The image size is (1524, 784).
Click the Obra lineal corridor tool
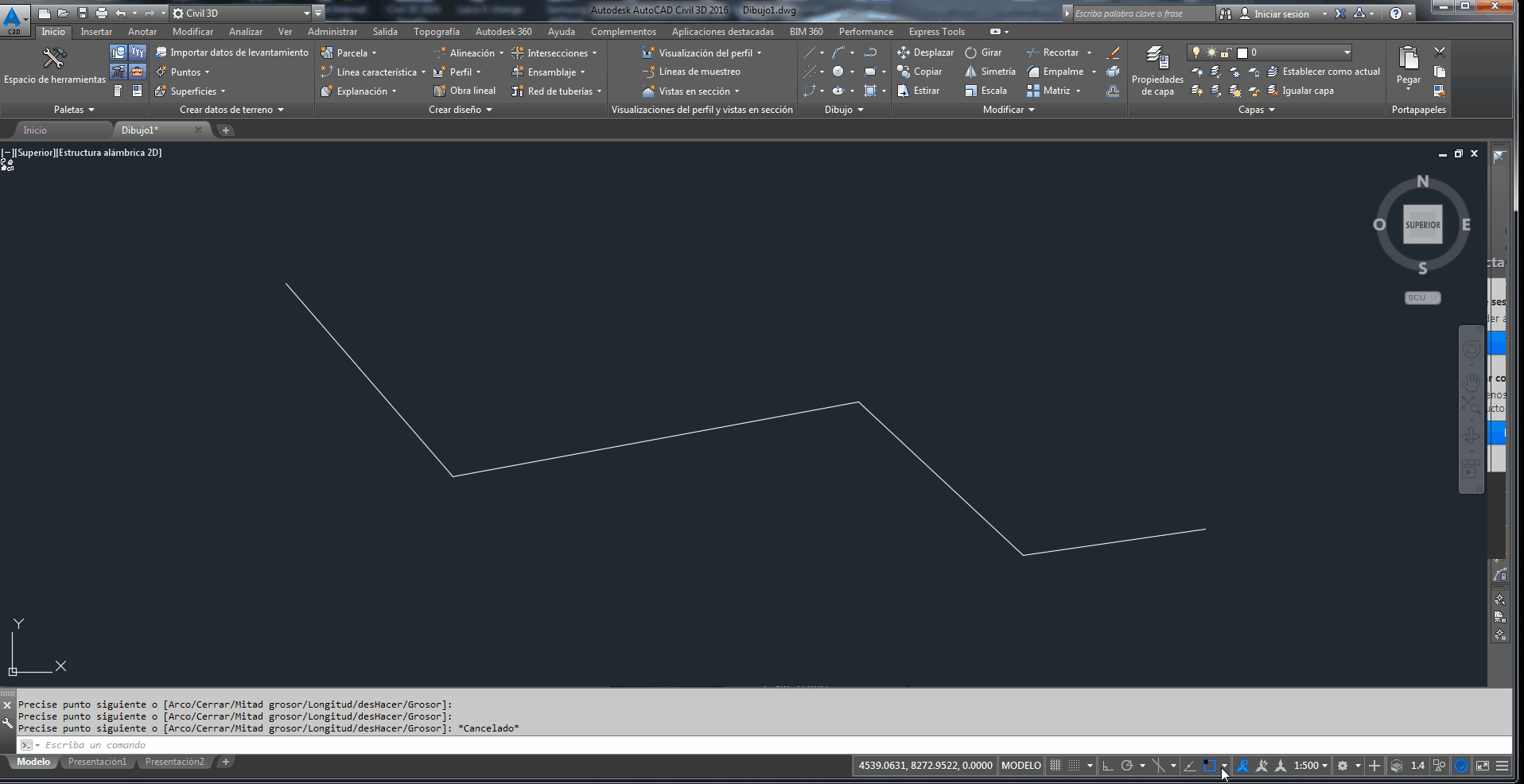[x=465, y=91]
